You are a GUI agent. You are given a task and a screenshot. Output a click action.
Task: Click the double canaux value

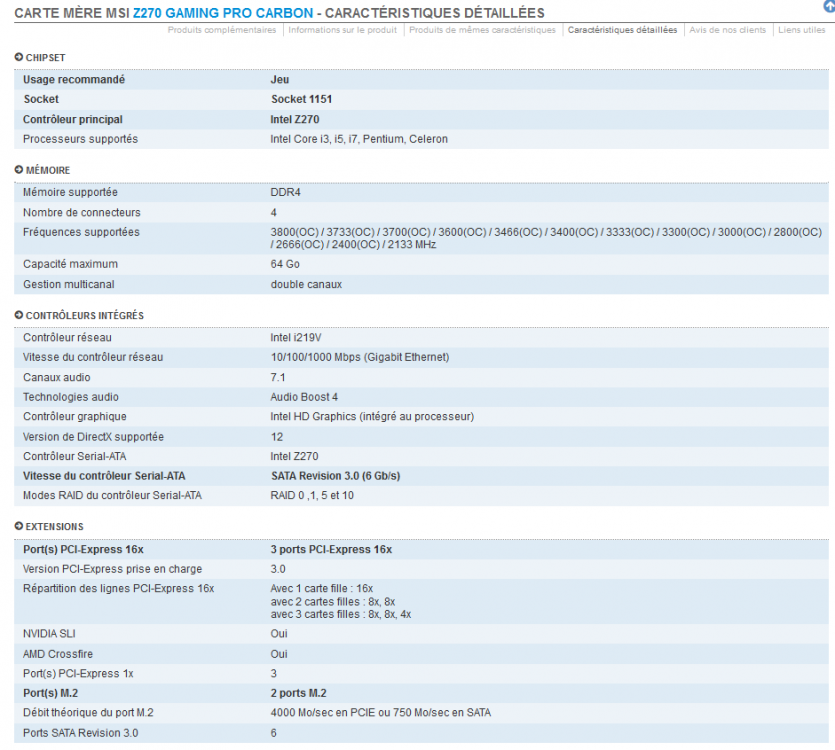[306, 284]
